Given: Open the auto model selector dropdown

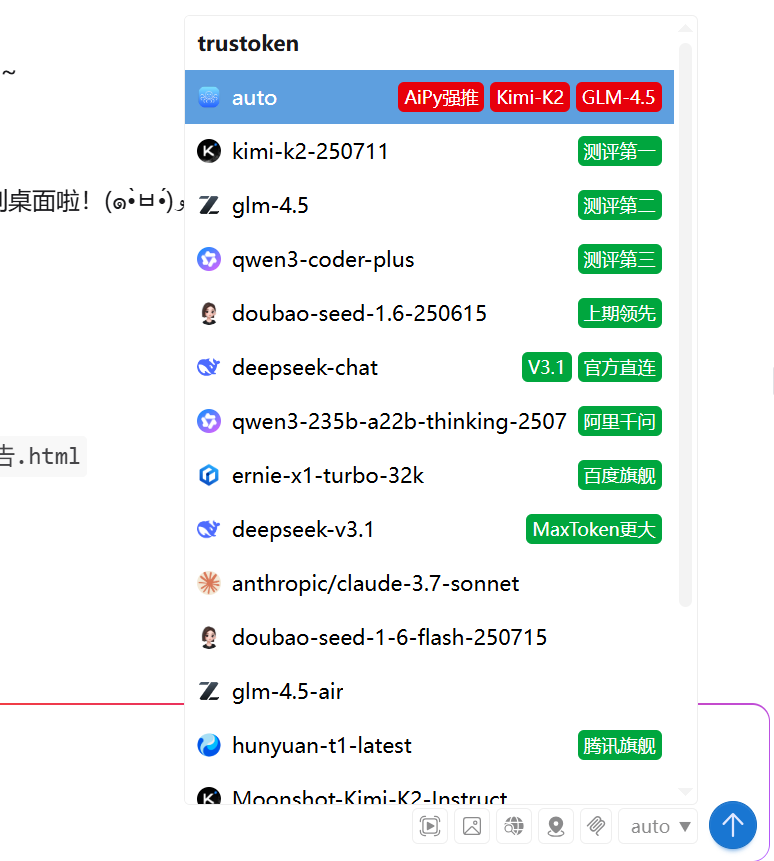Looking at the screenshot, I should click(658, 826).
